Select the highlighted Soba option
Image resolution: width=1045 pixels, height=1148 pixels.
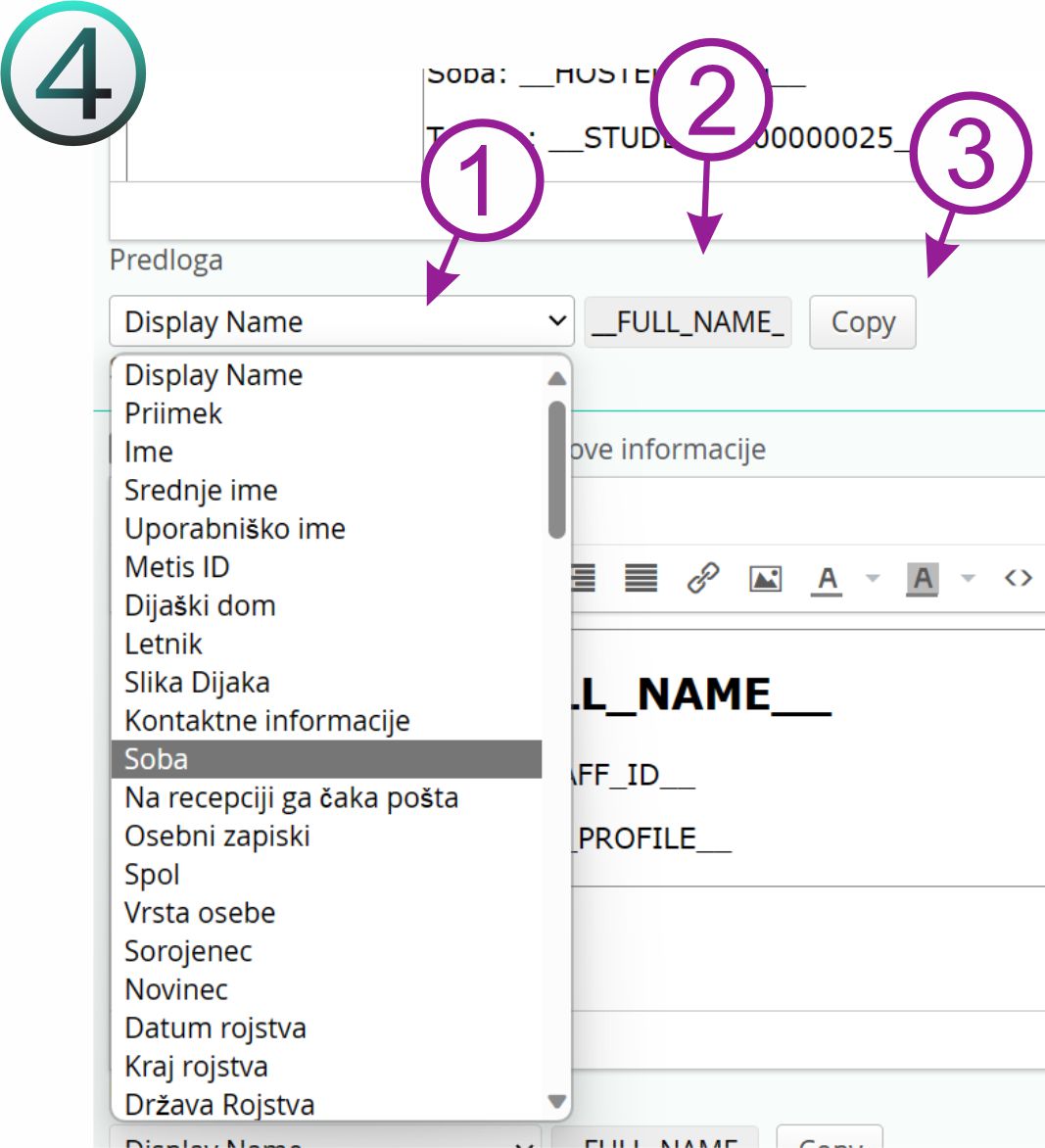tap(326, 759)
